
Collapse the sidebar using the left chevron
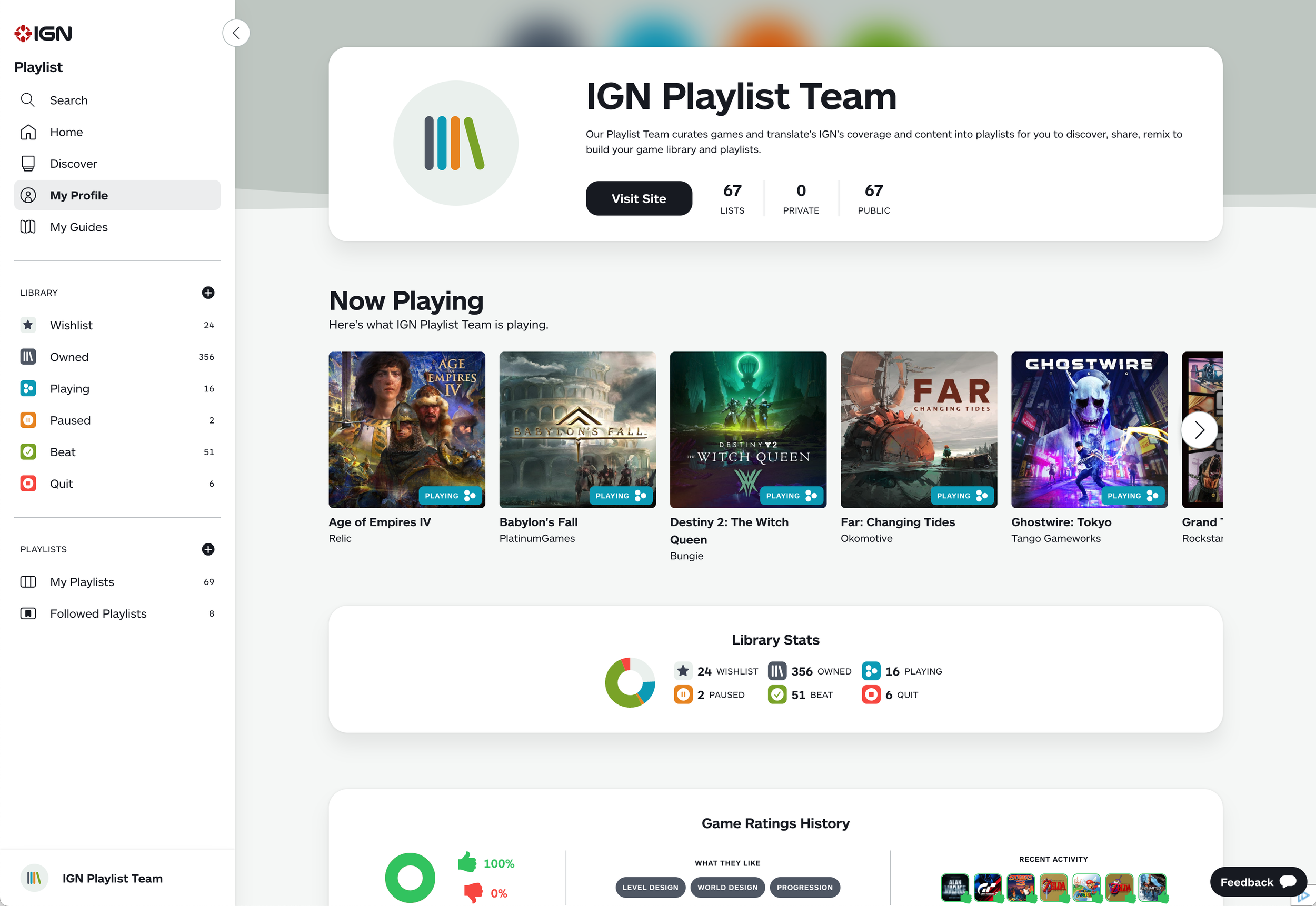(236, 33)
